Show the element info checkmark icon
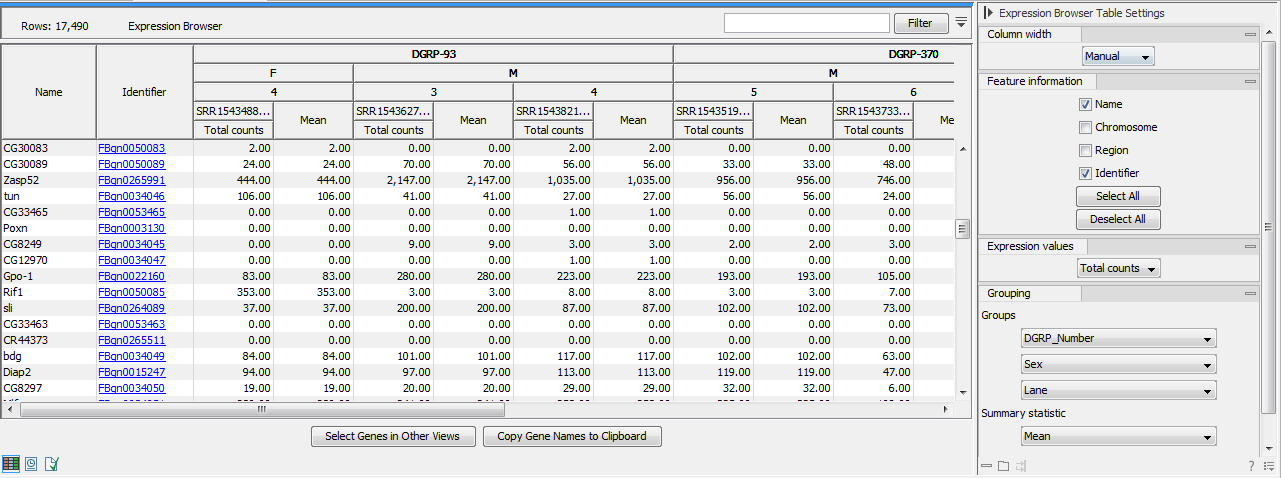The width and height of the screenshot is (1281, 478). click(x=52, y=464)
